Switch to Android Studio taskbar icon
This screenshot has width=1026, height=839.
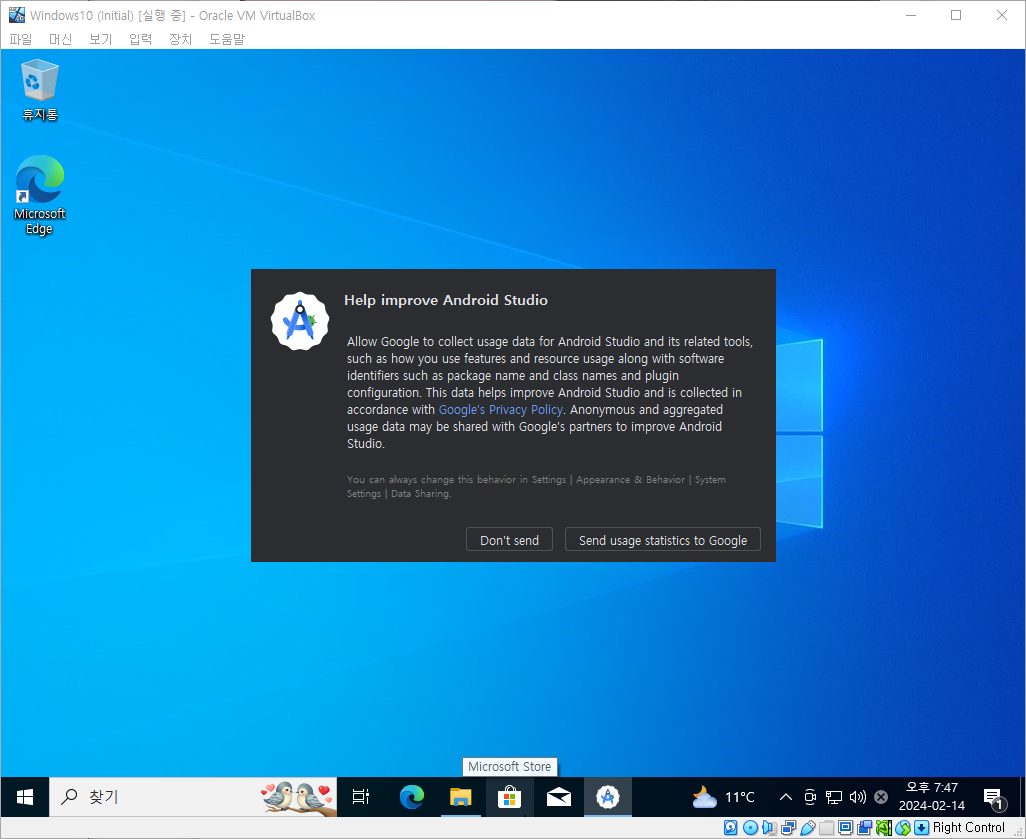tap(608, 796)
